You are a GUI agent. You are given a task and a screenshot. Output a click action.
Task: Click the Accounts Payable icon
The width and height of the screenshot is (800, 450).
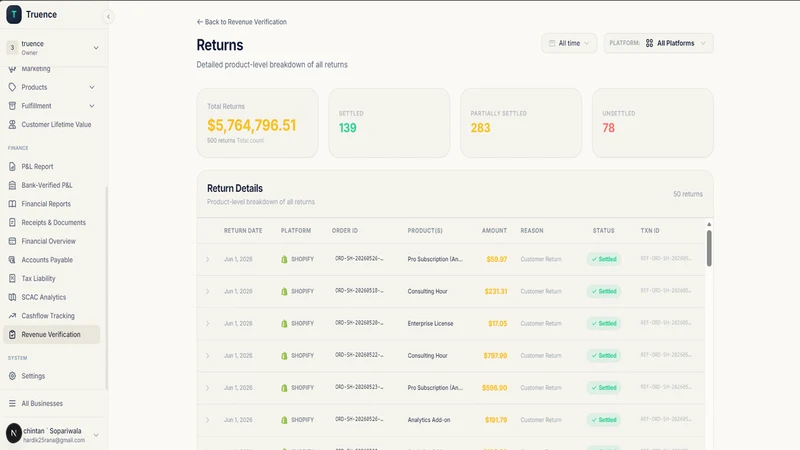12,260
